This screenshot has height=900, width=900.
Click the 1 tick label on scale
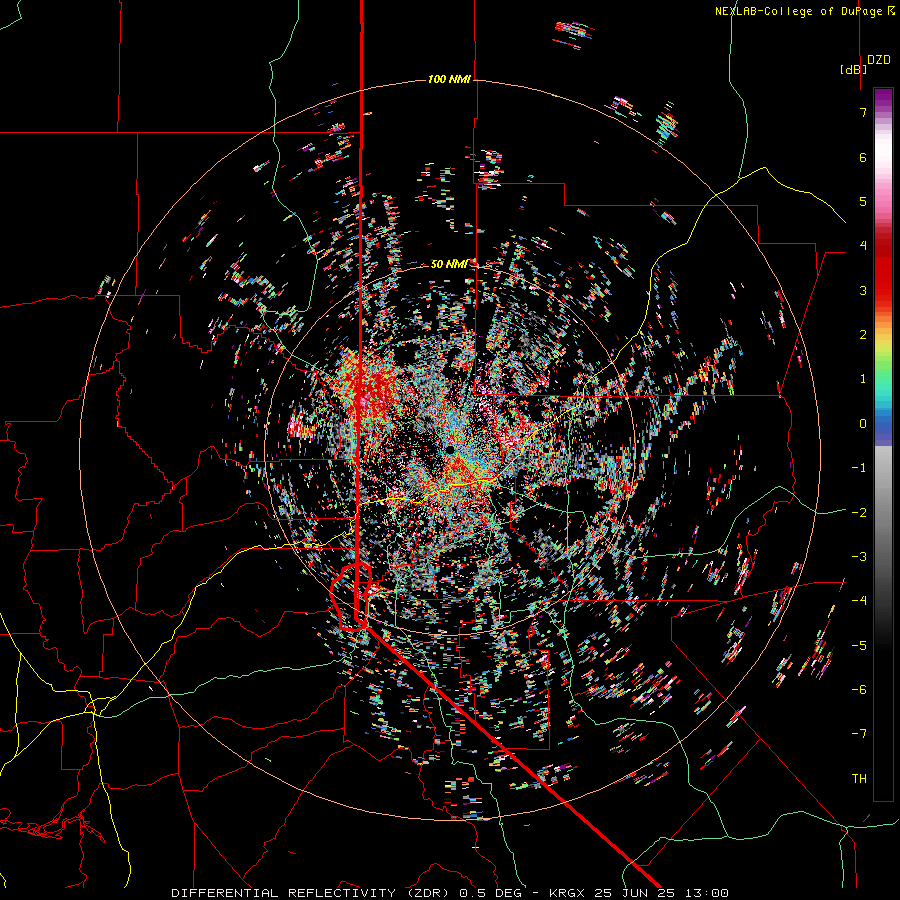pyautogui.click(x=863, y=379)
